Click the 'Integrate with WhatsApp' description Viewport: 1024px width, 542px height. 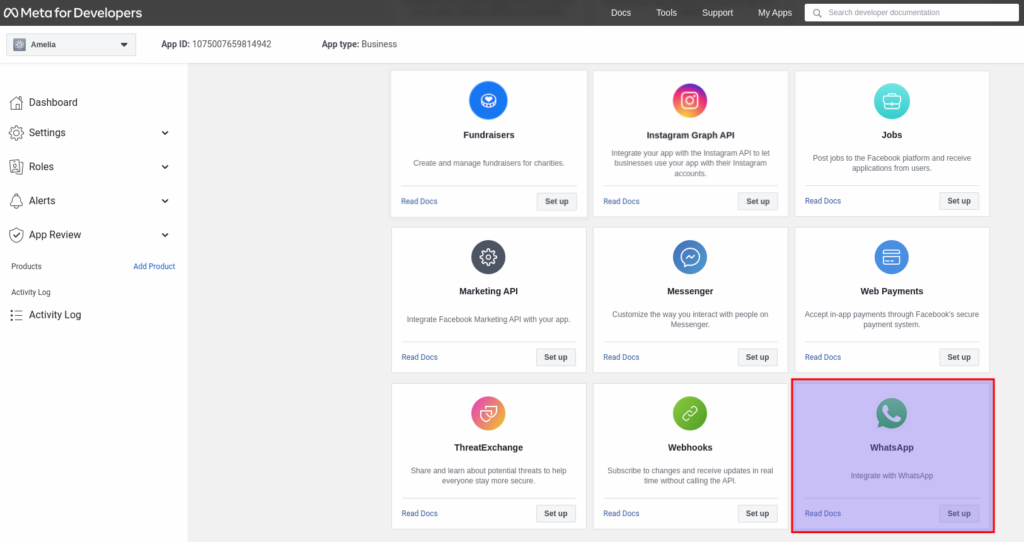[891, 475]
